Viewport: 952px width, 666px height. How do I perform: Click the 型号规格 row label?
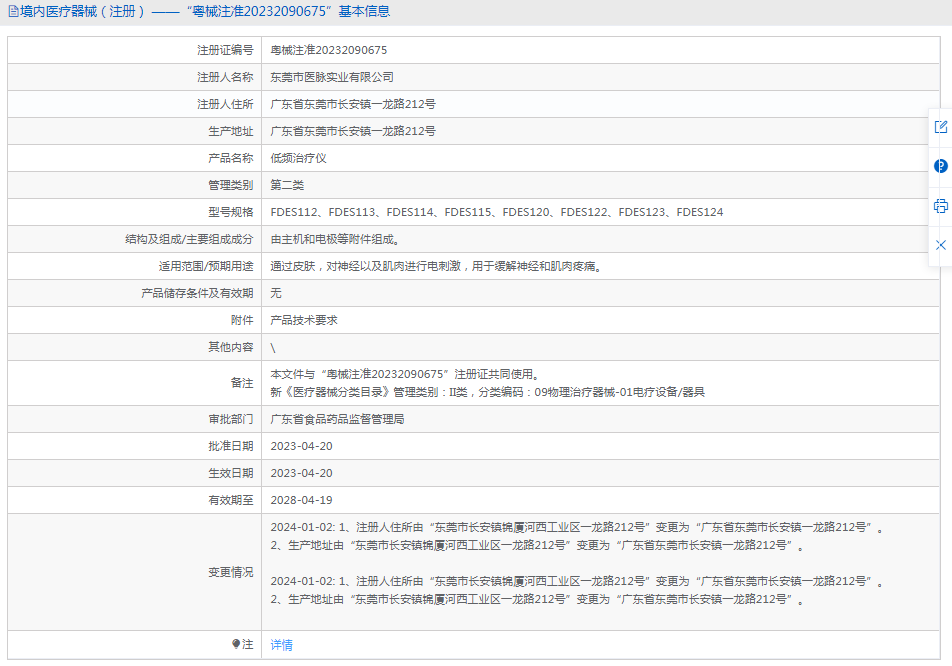[231, 212]
